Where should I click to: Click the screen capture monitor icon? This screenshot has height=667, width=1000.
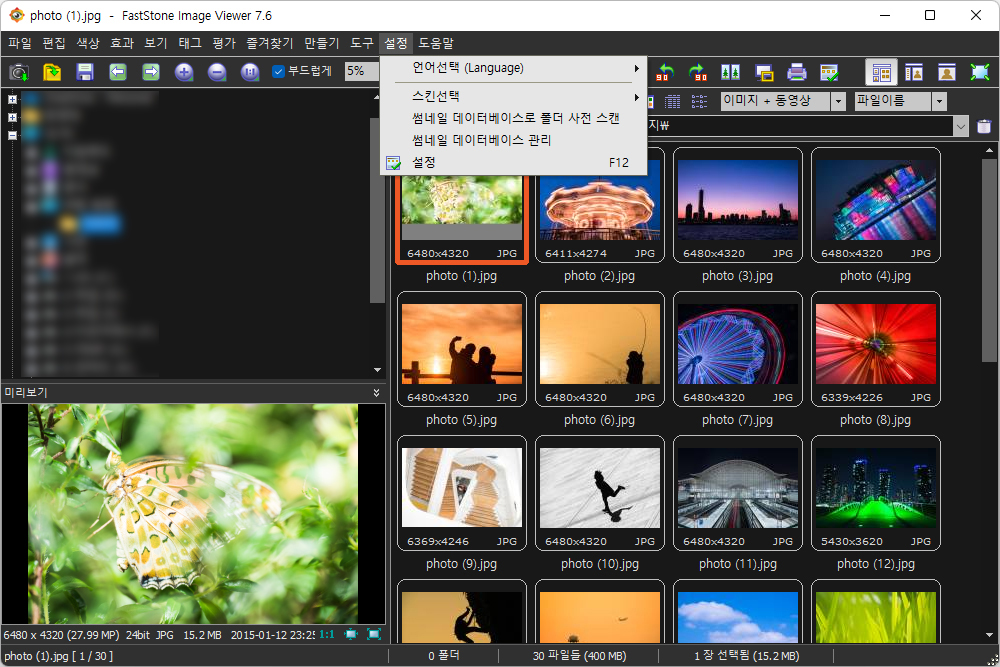pos(764,72)
